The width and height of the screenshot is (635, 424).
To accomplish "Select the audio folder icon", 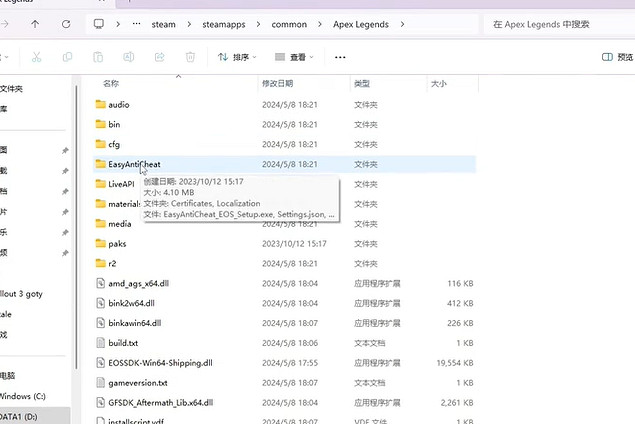I will [100, 104].
